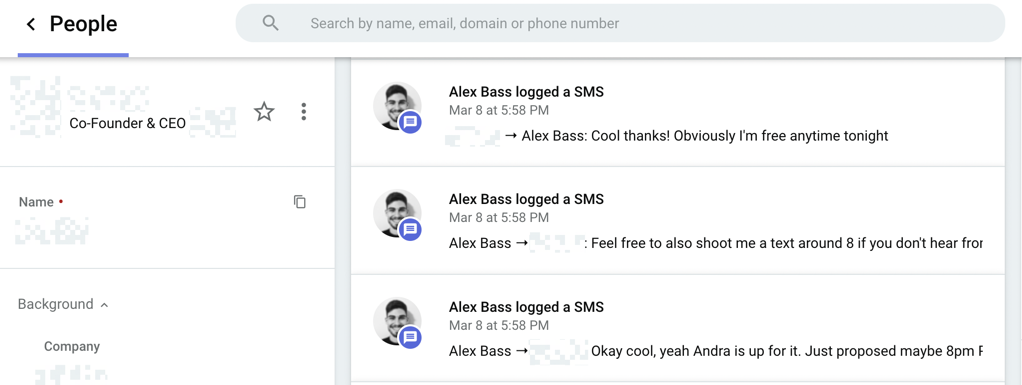Open the People tab heading

(x=83, y=24)
